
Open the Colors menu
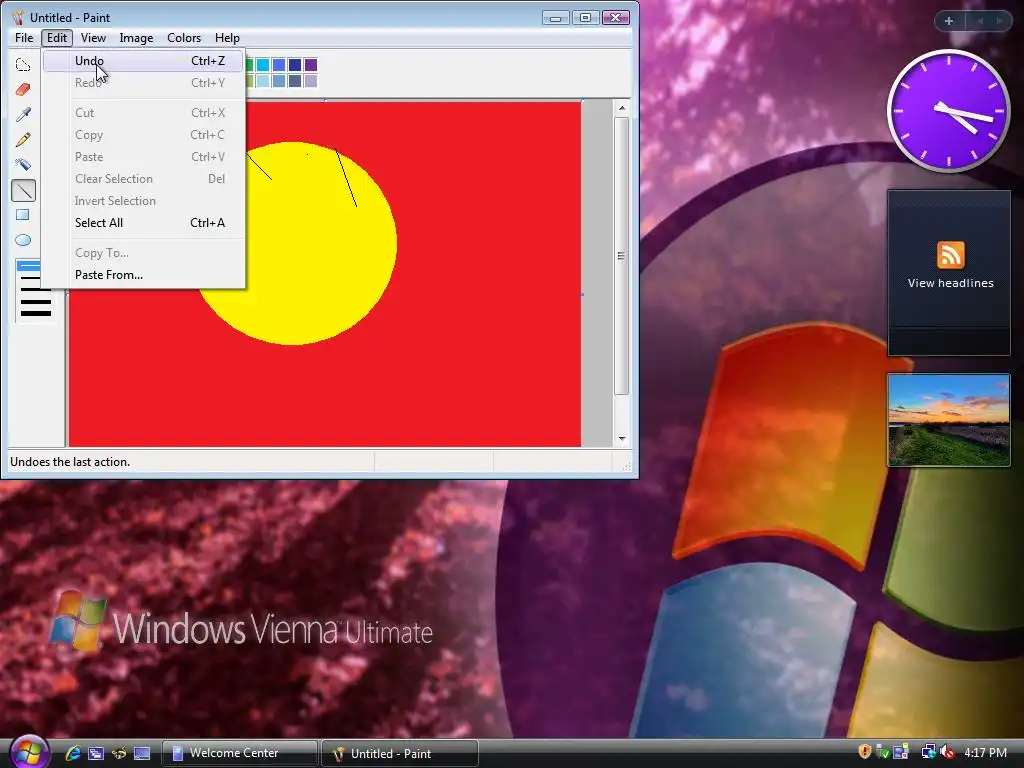tap(184, 38)
